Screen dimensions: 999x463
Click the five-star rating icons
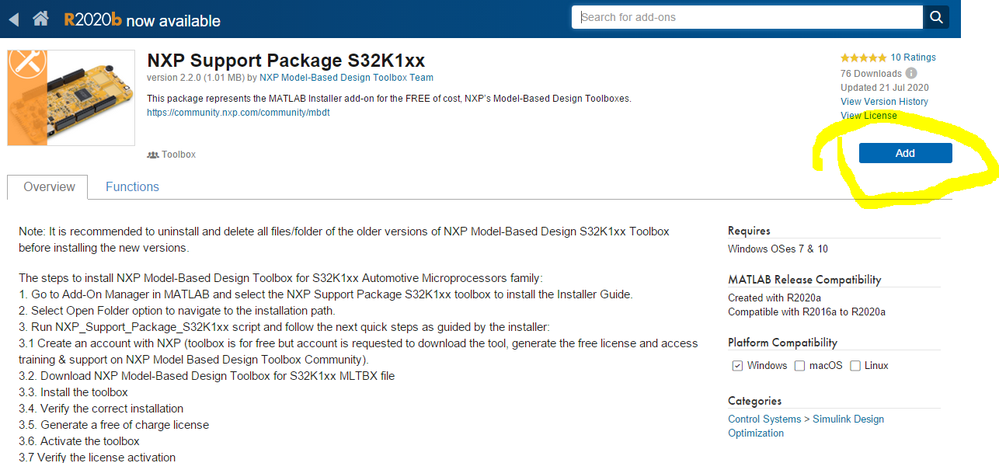pyautogui.click(x=862, y=58)
